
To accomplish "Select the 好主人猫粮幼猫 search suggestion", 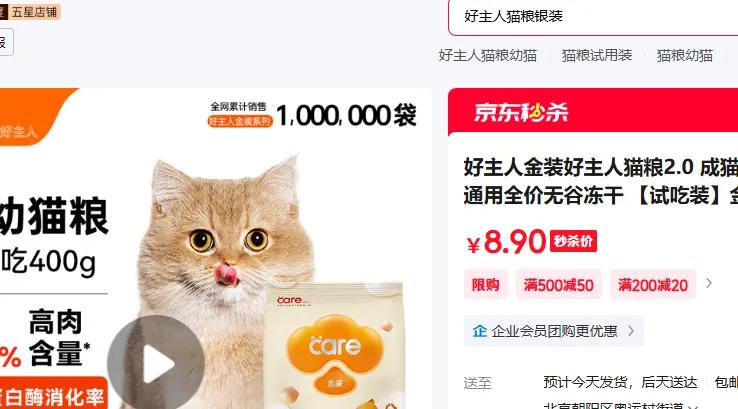I will (488, 56).
